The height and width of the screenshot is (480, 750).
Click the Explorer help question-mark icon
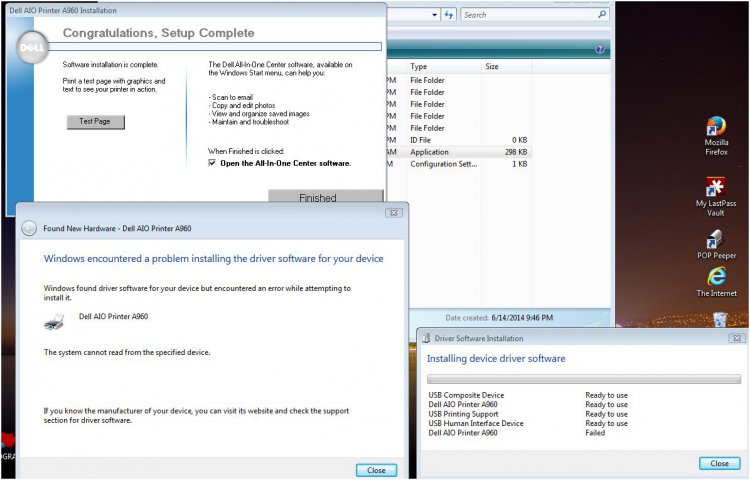pyautogui.click(x=600, y=48)
